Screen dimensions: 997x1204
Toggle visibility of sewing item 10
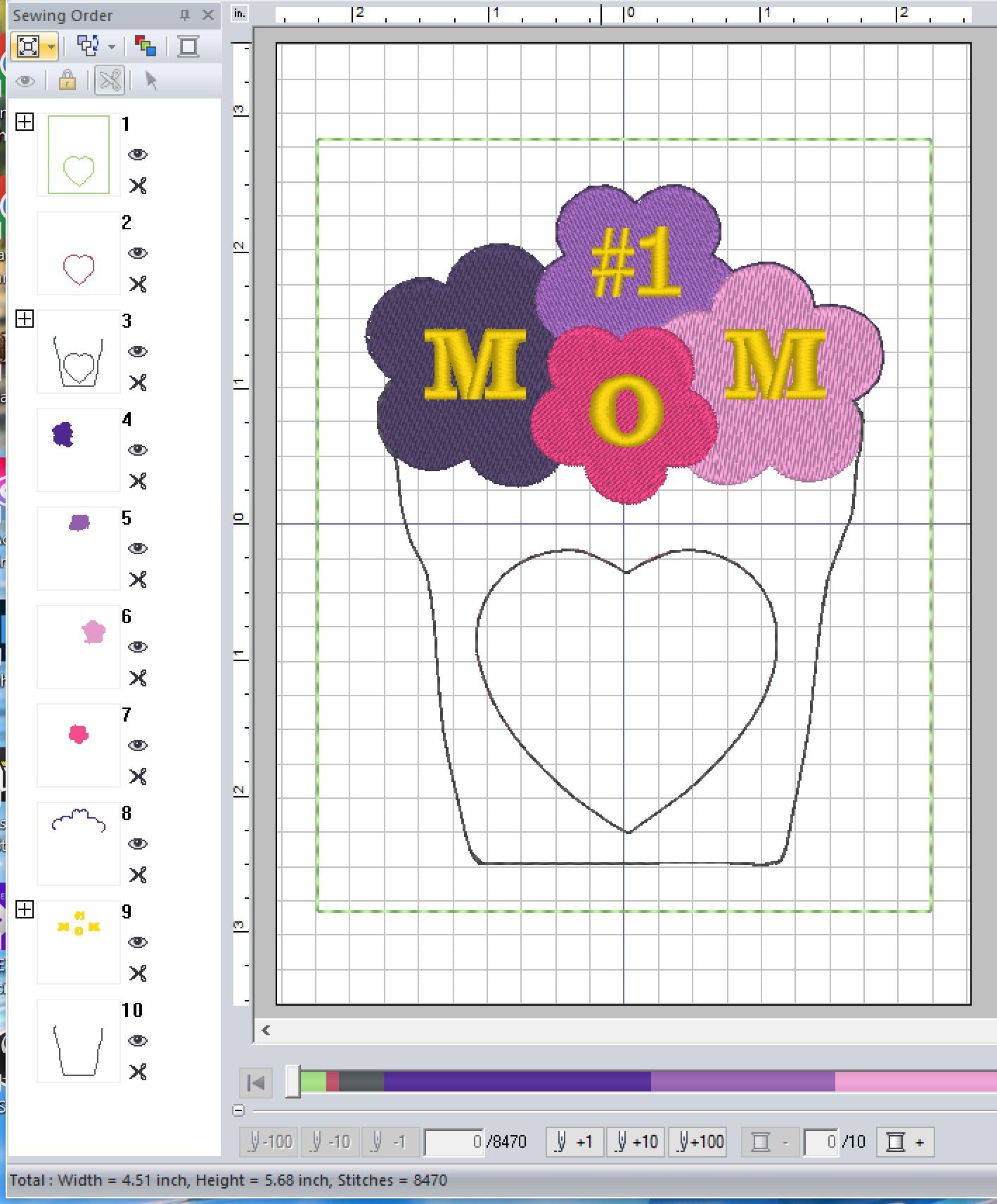point(138,1041)
